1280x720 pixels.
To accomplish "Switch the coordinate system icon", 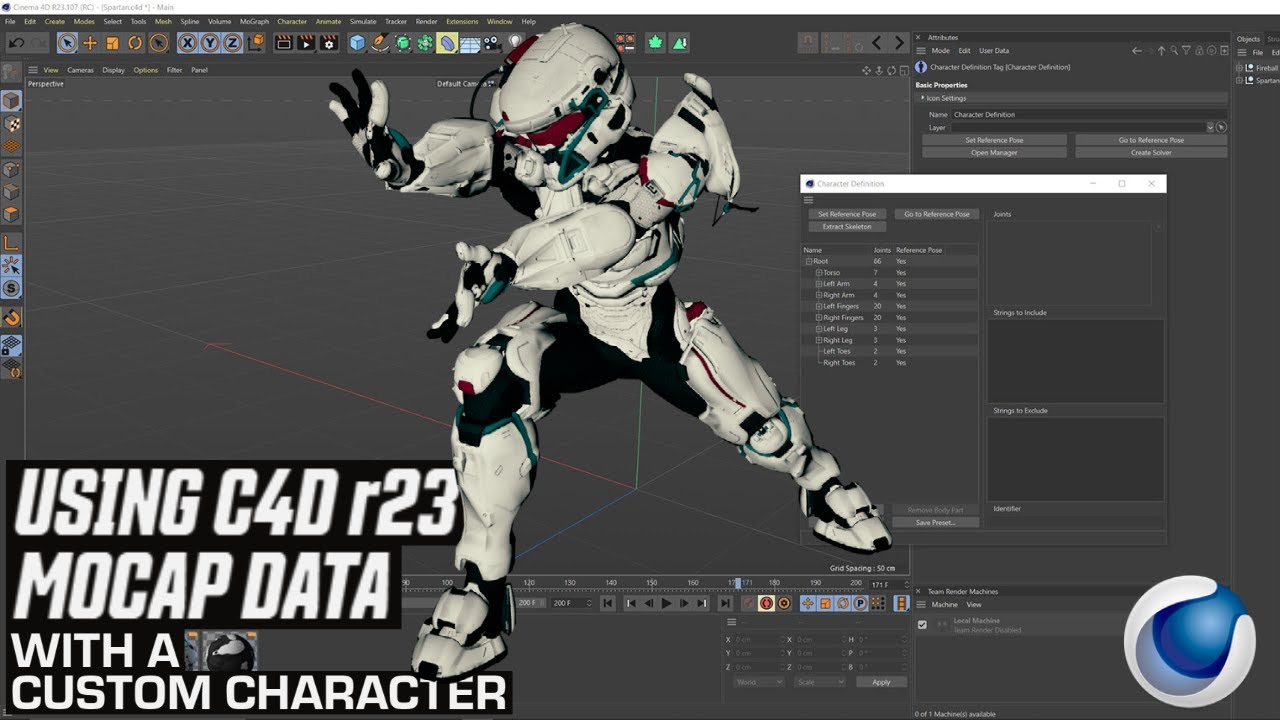I will (256, 43).
